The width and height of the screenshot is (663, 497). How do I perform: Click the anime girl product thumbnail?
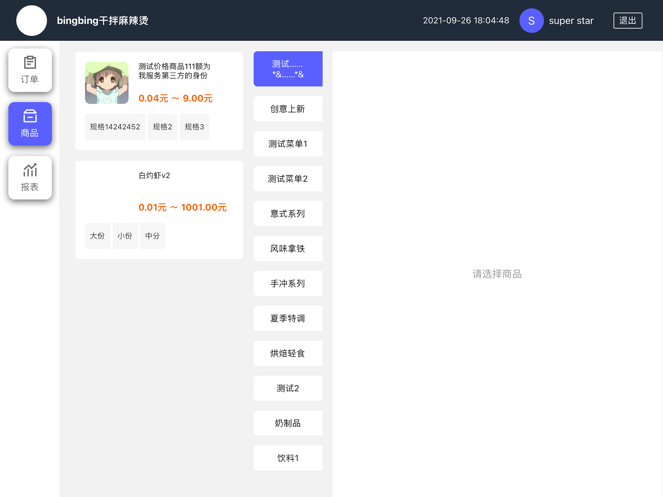[x=107, y=83]
